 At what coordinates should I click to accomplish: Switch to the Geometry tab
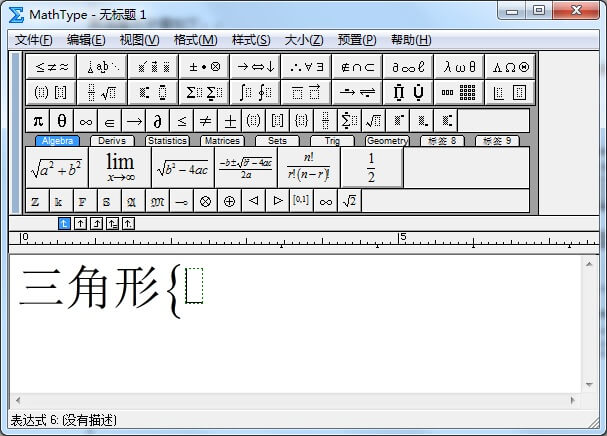[x=387, y=141]
